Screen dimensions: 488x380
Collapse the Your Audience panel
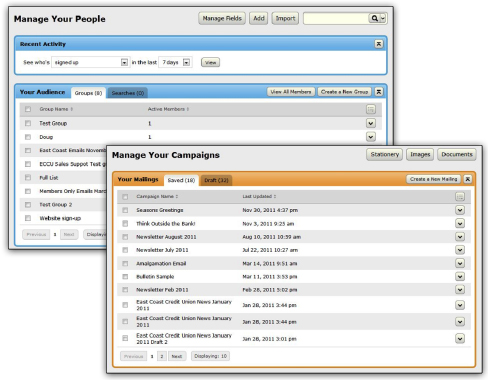pyautogui.click(x=379, y=92)
